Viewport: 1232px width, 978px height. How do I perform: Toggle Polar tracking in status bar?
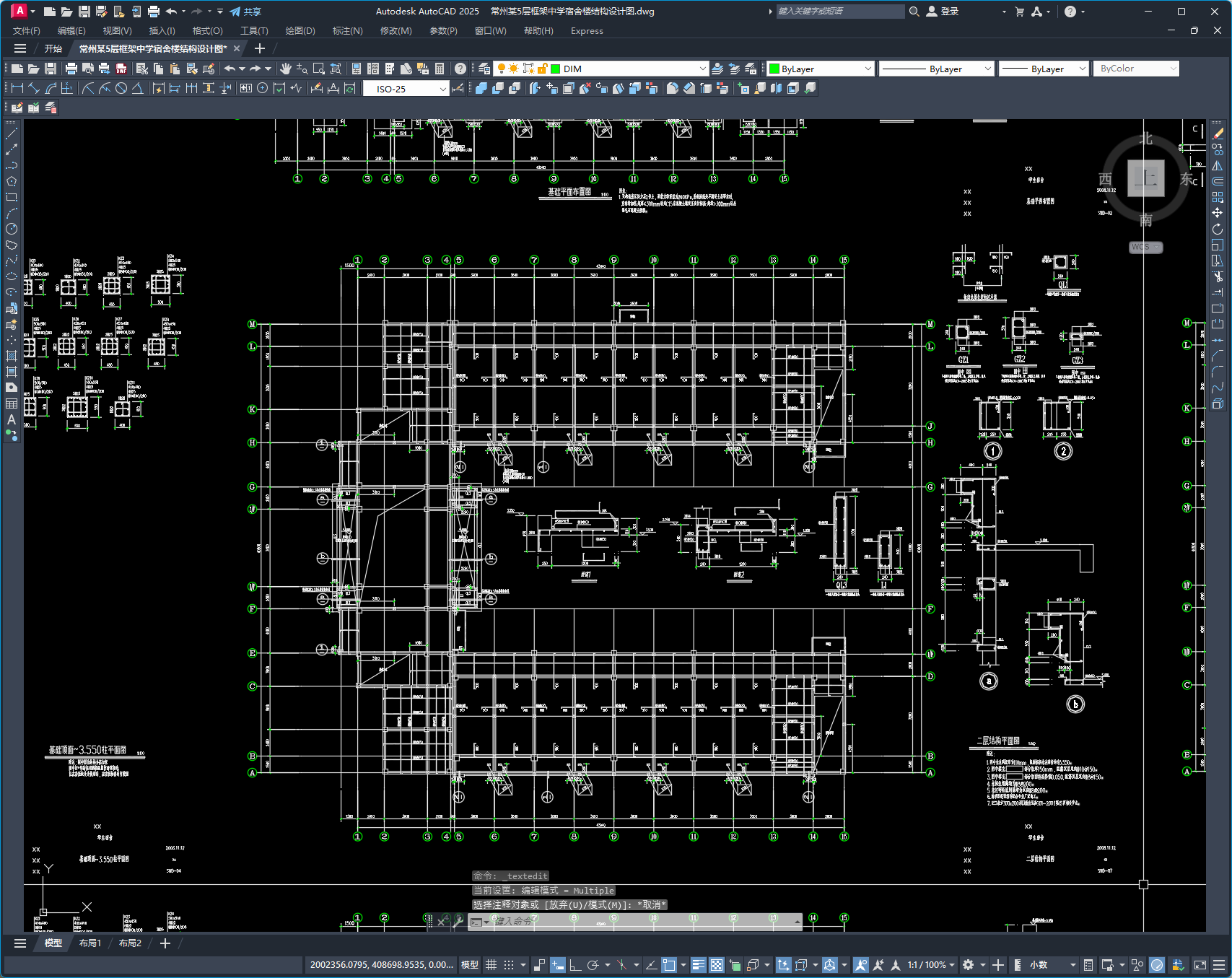[593, 965]
